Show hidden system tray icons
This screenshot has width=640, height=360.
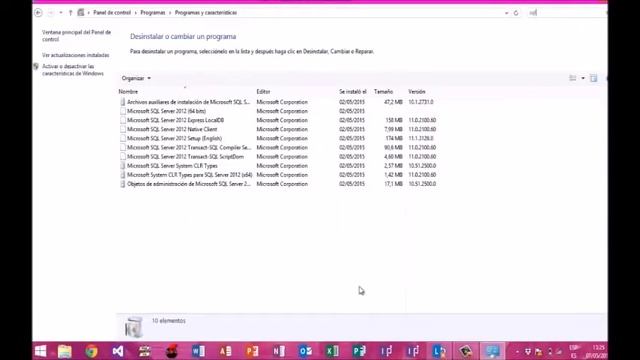point(517,351)
